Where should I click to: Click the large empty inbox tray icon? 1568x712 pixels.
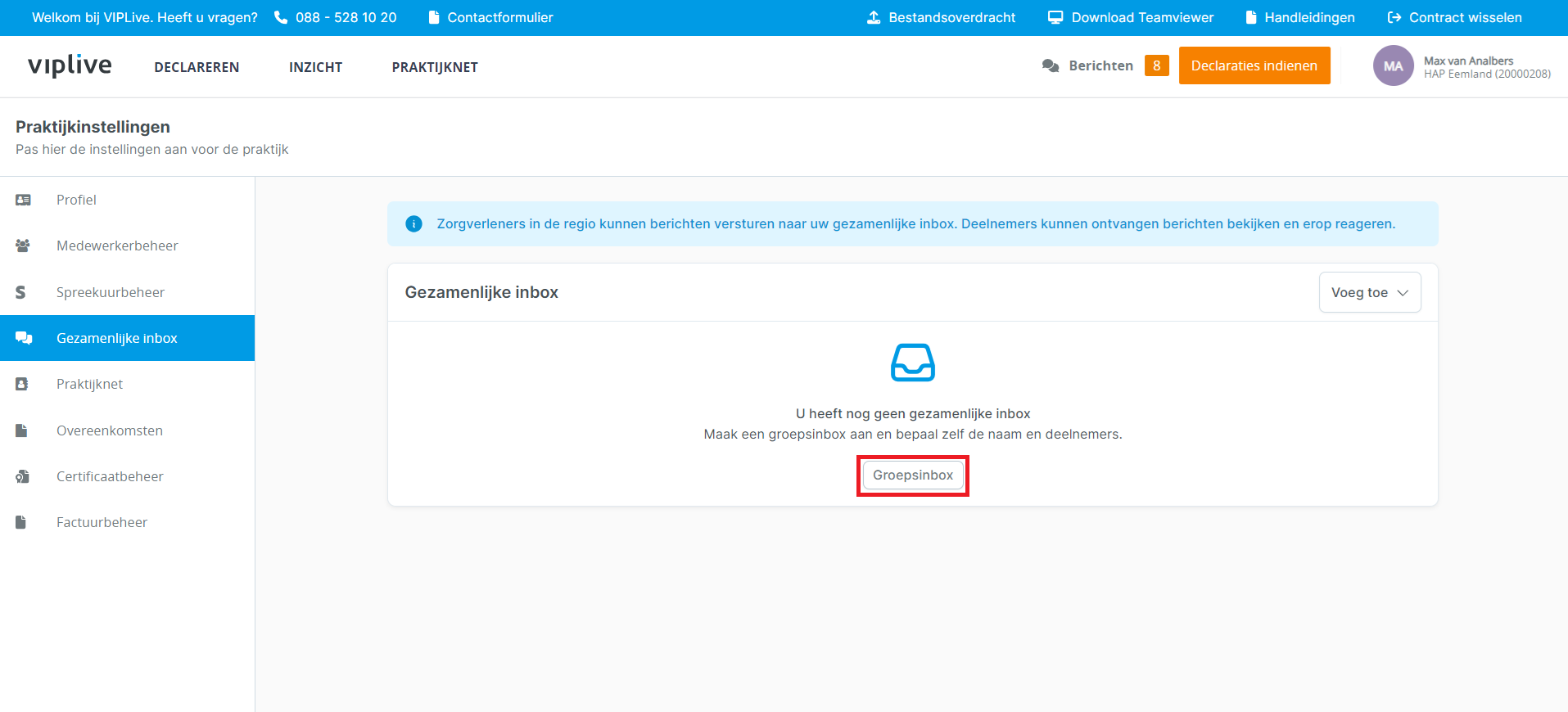tap(912, 363)
